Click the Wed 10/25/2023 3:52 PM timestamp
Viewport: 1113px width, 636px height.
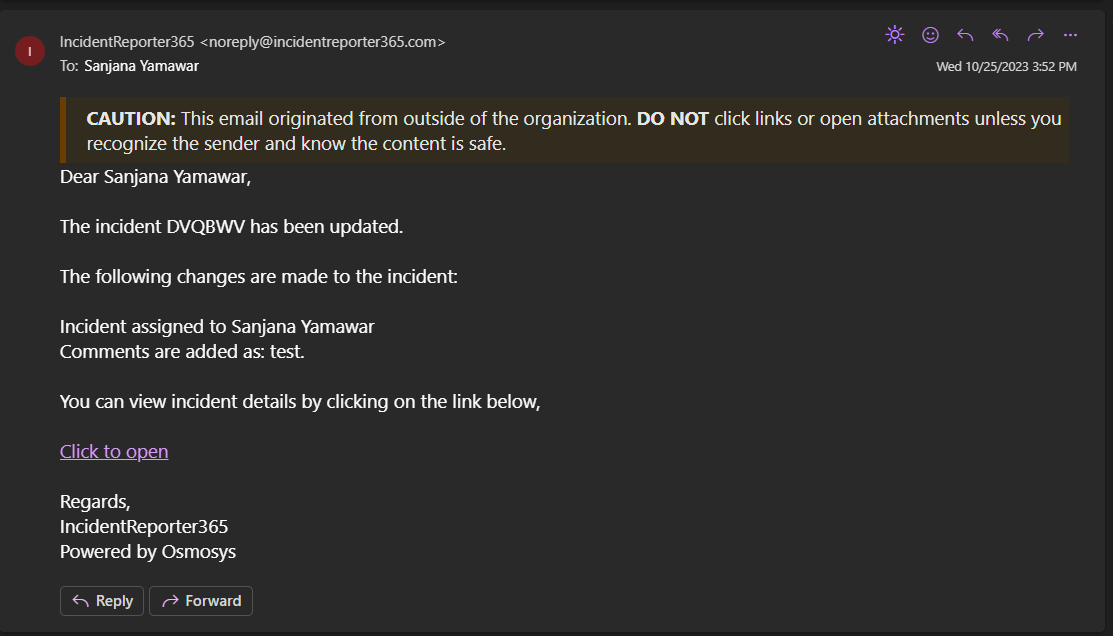click(1006, 67)
